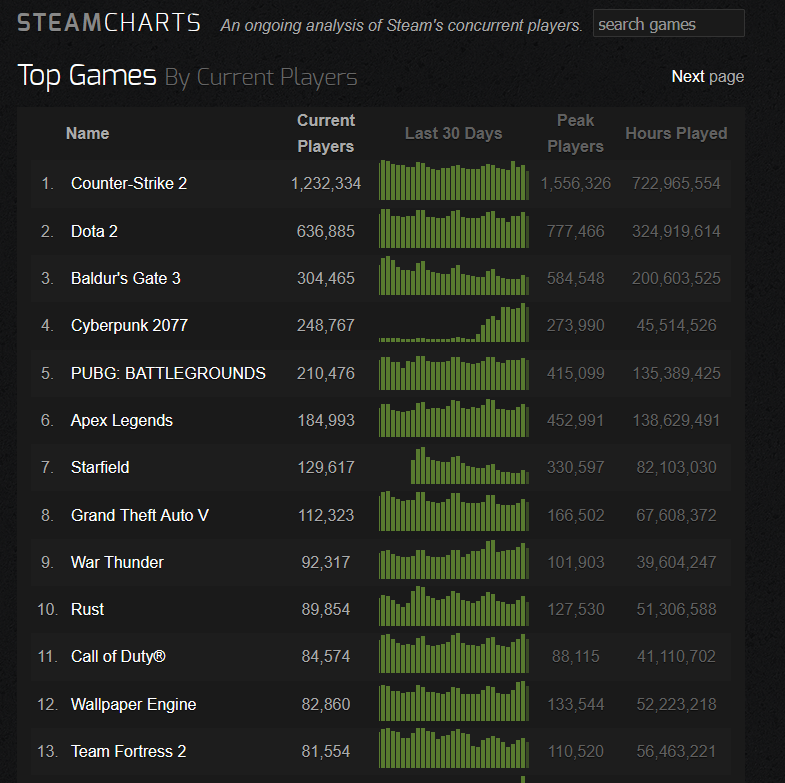
Task: Select peak players value 133,544
Action: pyautogui.click(x=576, y=704)
